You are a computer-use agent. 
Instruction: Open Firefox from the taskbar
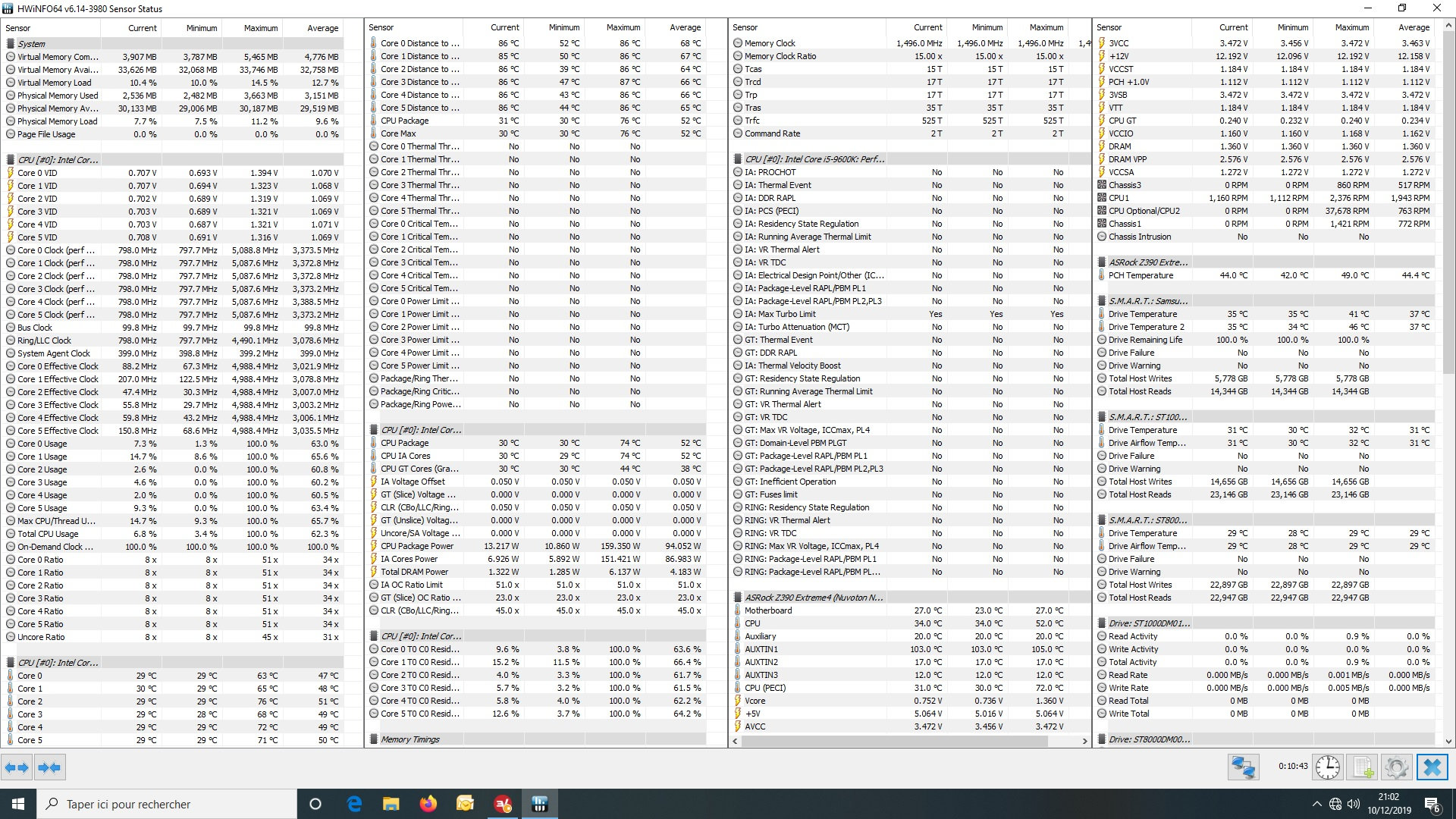tap(428, 804)
